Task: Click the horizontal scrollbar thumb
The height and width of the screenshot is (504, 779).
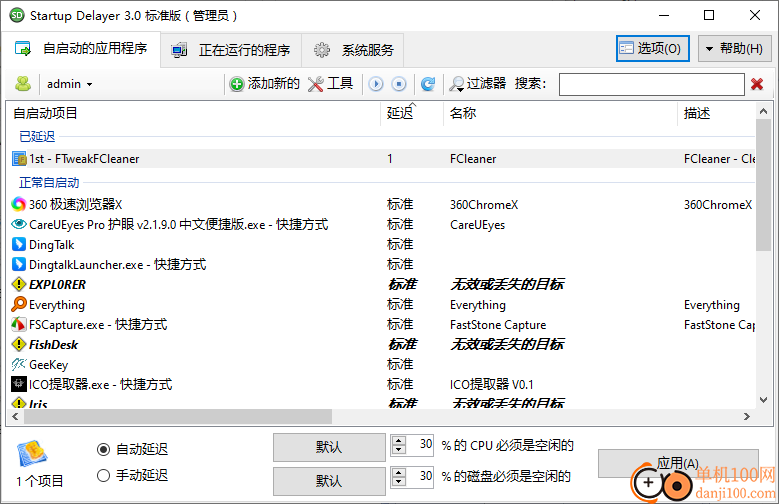Action: coord(178,417)
